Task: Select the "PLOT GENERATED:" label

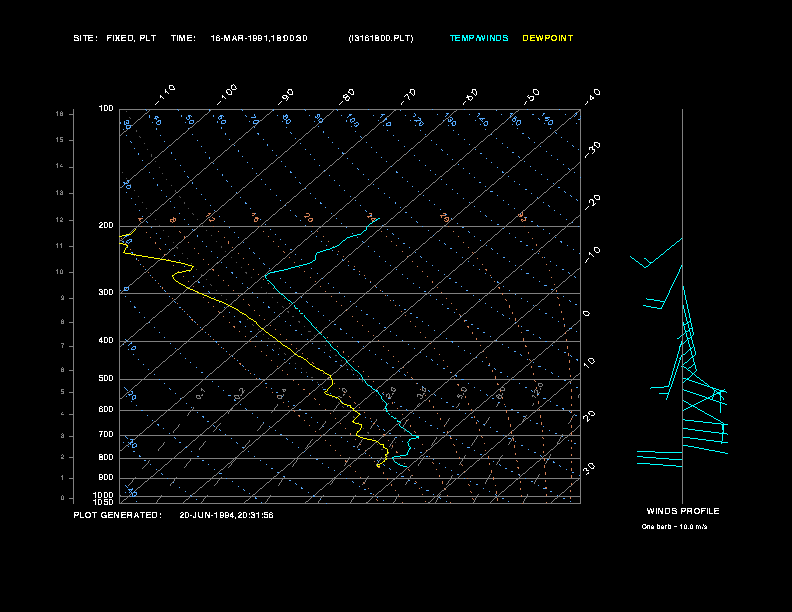Action: [x=118, y=515]
